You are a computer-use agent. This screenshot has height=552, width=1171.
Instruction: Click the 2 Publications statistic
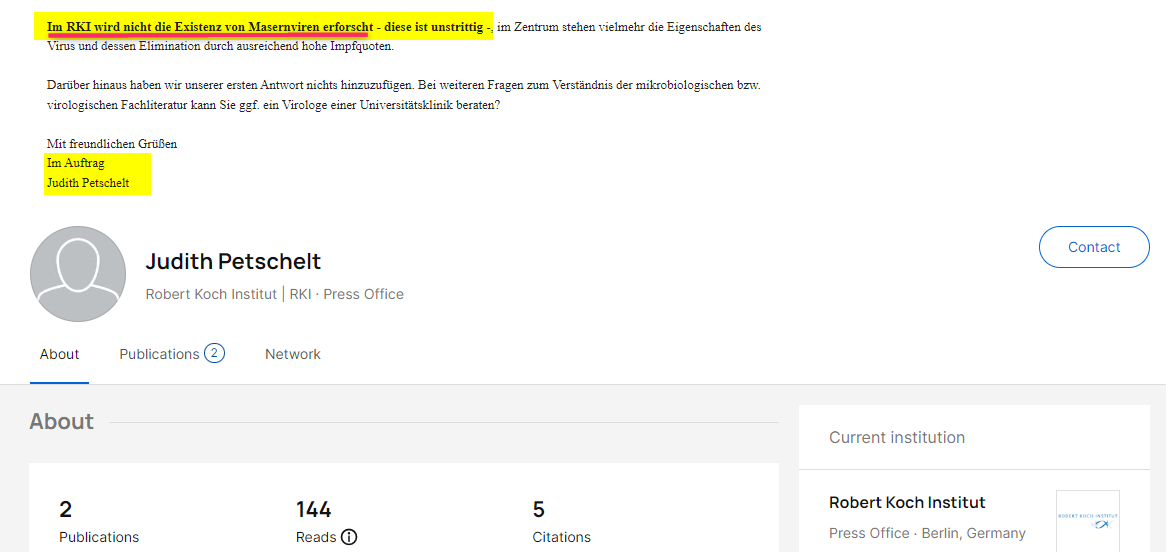pos(99,522)
